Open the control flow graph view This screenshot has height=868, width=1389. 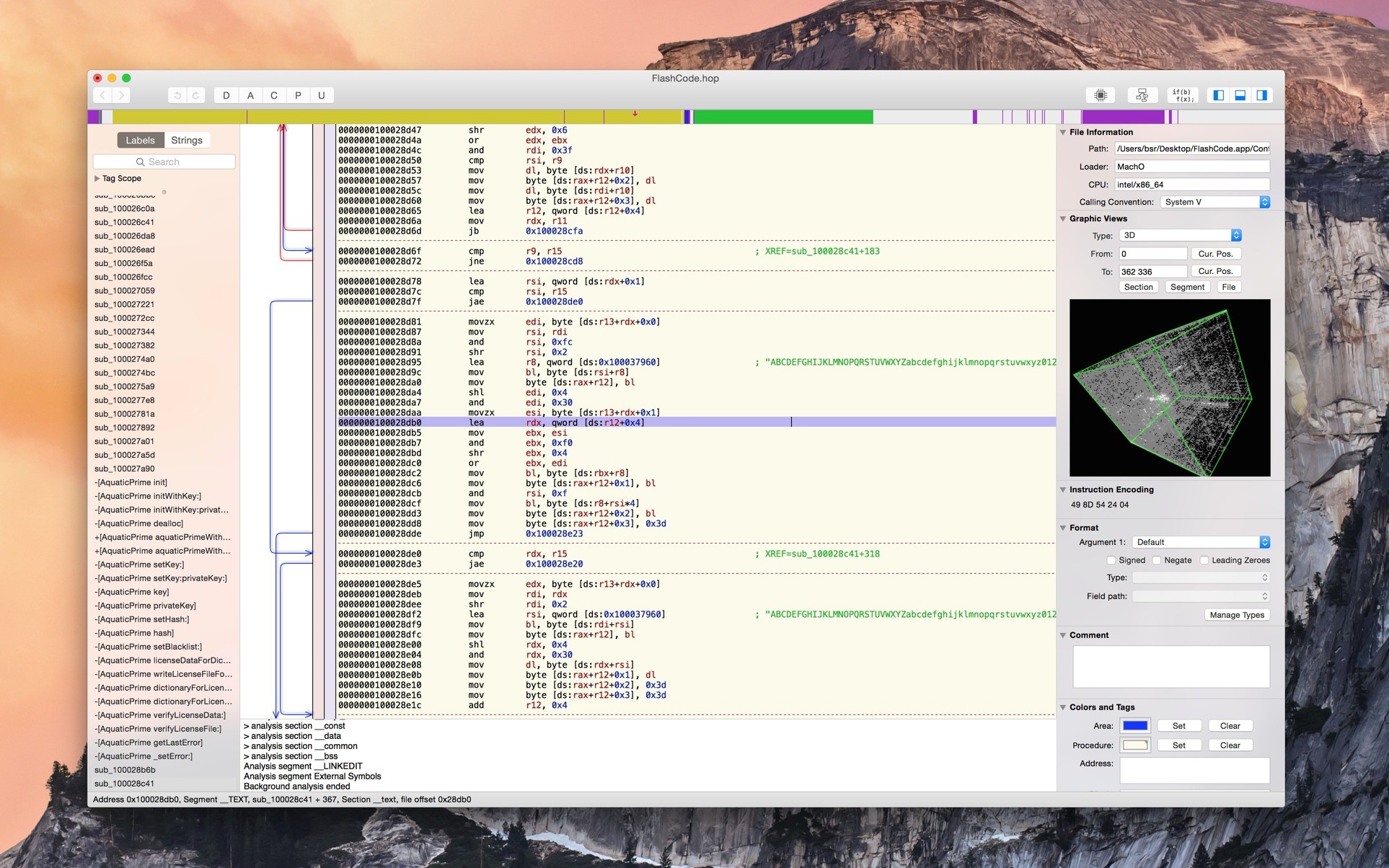coord(1142,95)
